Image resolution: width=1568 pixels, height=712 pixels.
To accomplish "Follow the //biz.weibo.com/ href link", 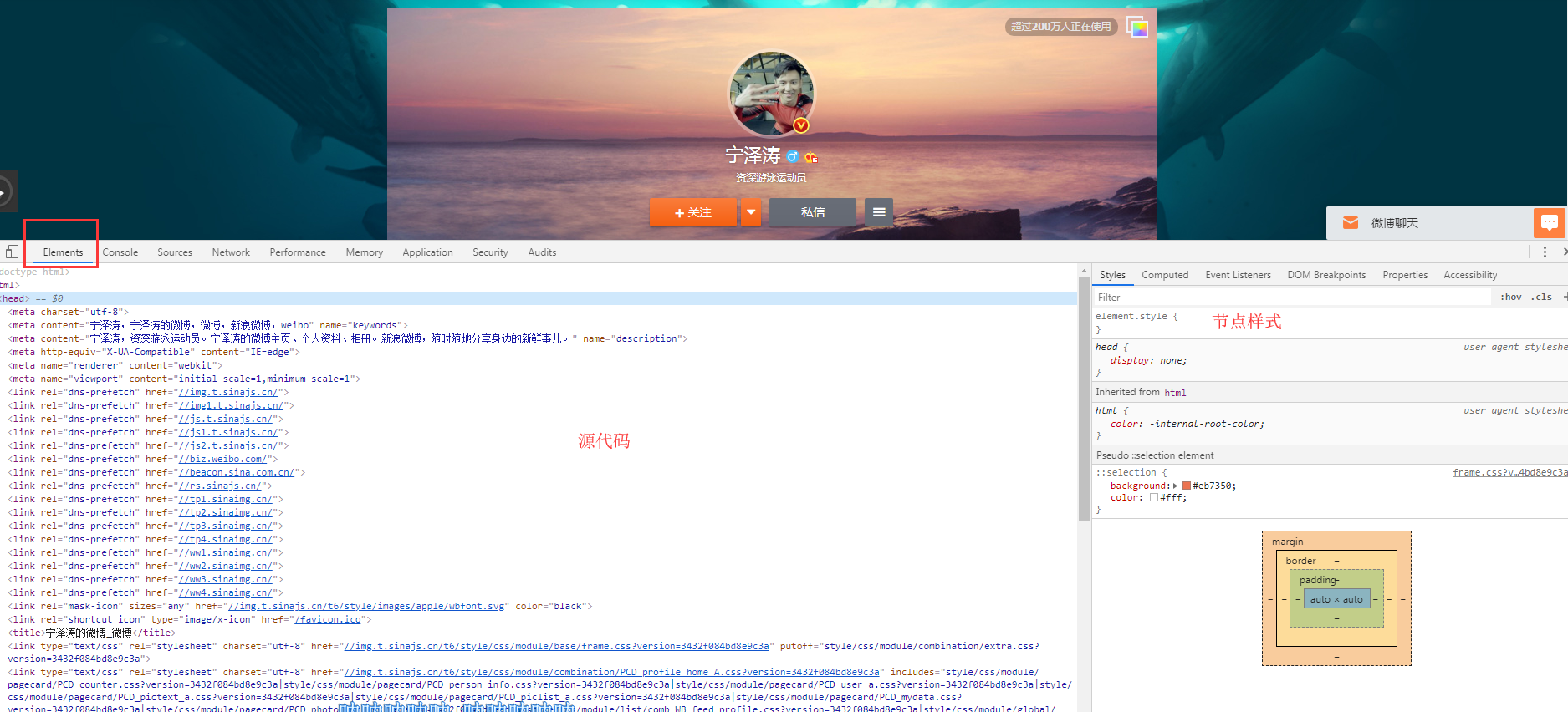I will click(x=222, y=459).
